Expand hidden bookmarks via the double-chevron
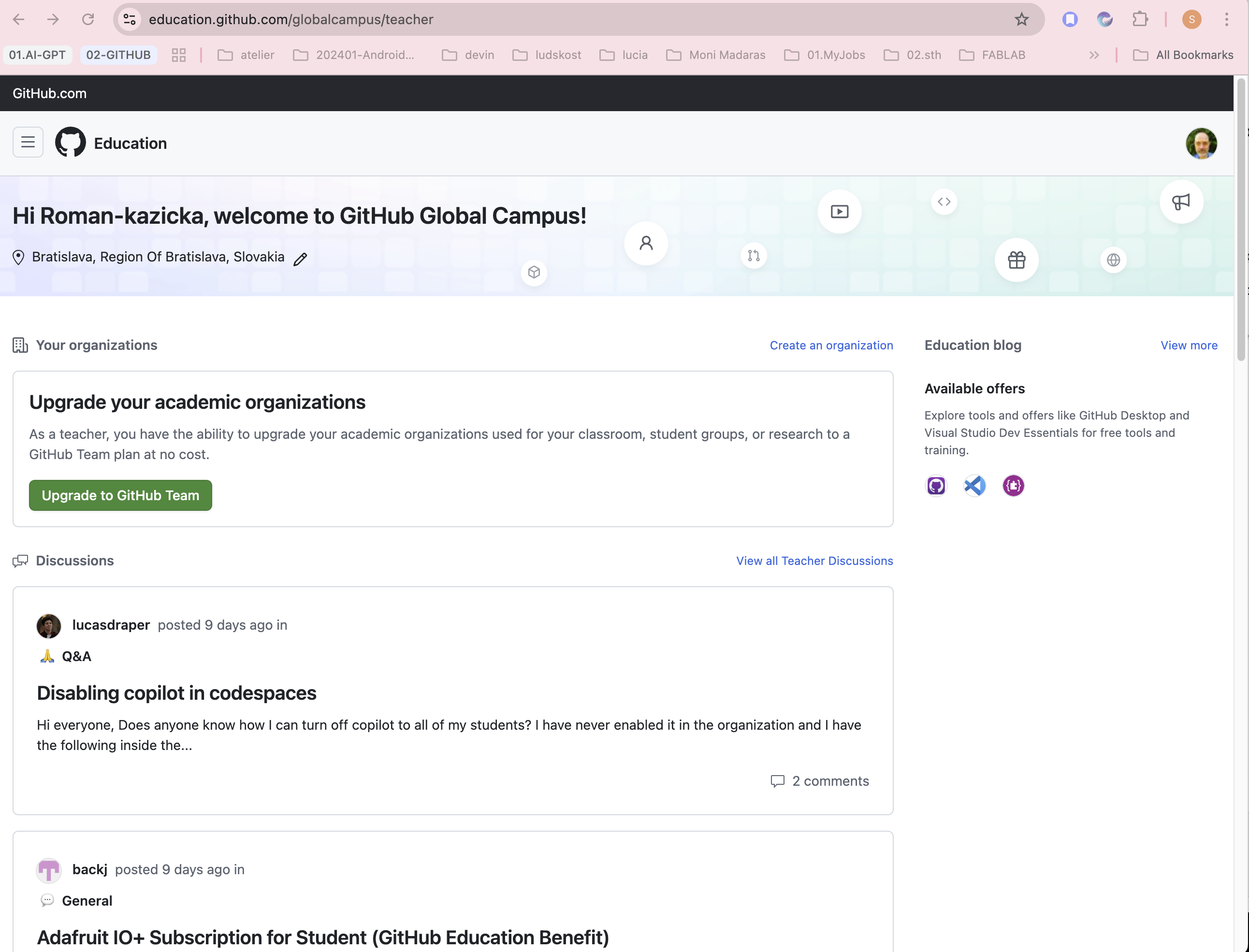Viewport: 1249px width, 952px height. 1094,55
